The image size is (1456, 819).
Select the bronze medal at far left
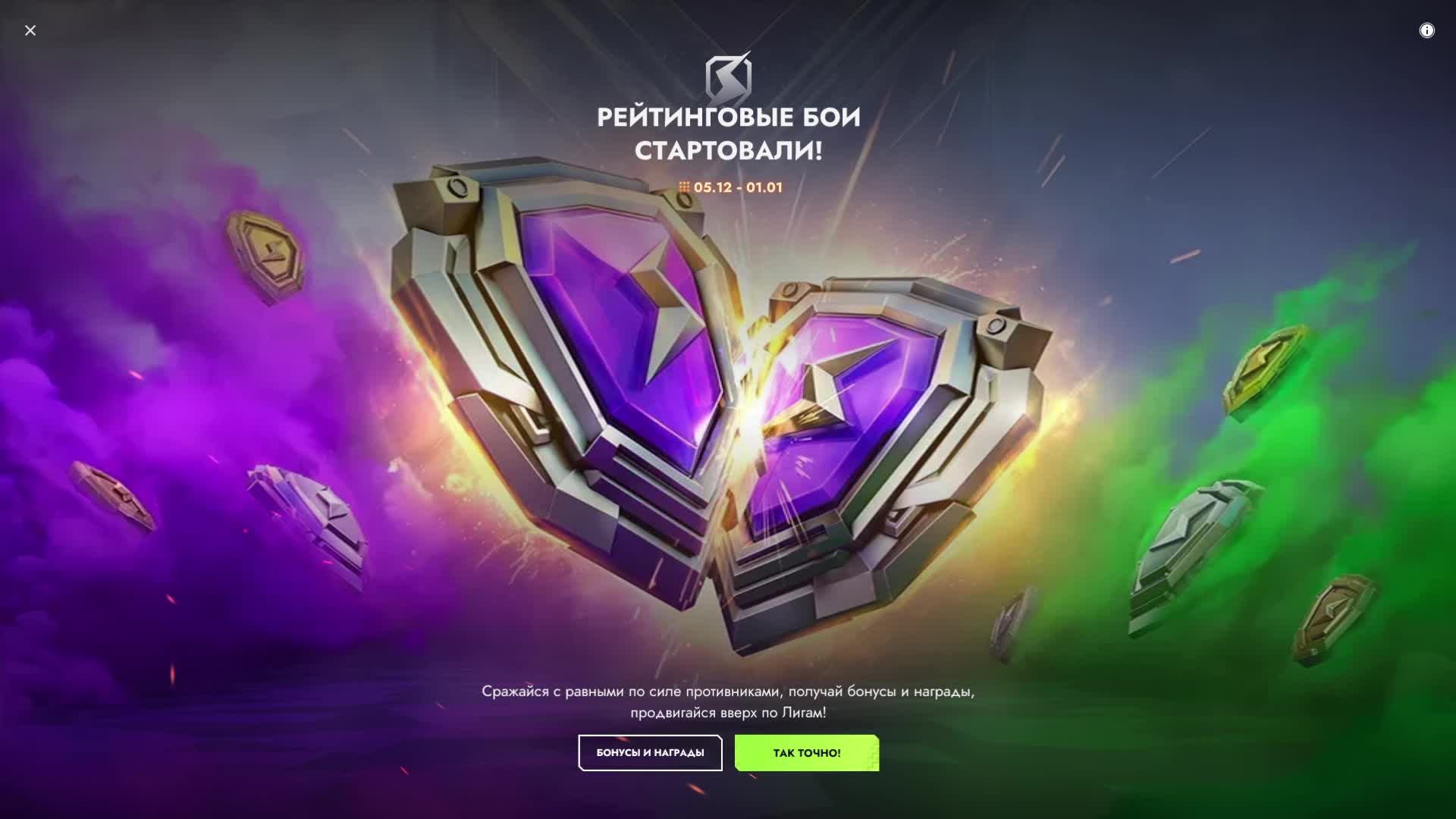click(x=112, y=497)
